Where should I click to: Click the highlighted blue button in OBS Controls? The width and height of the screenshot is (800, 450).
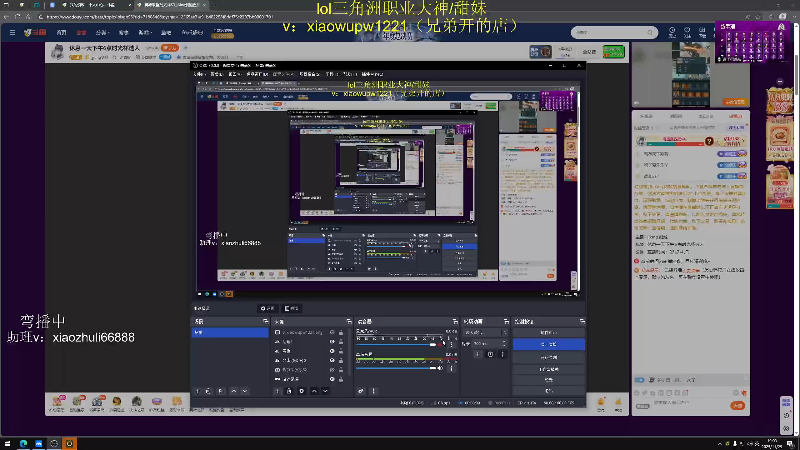coord(548,344)
